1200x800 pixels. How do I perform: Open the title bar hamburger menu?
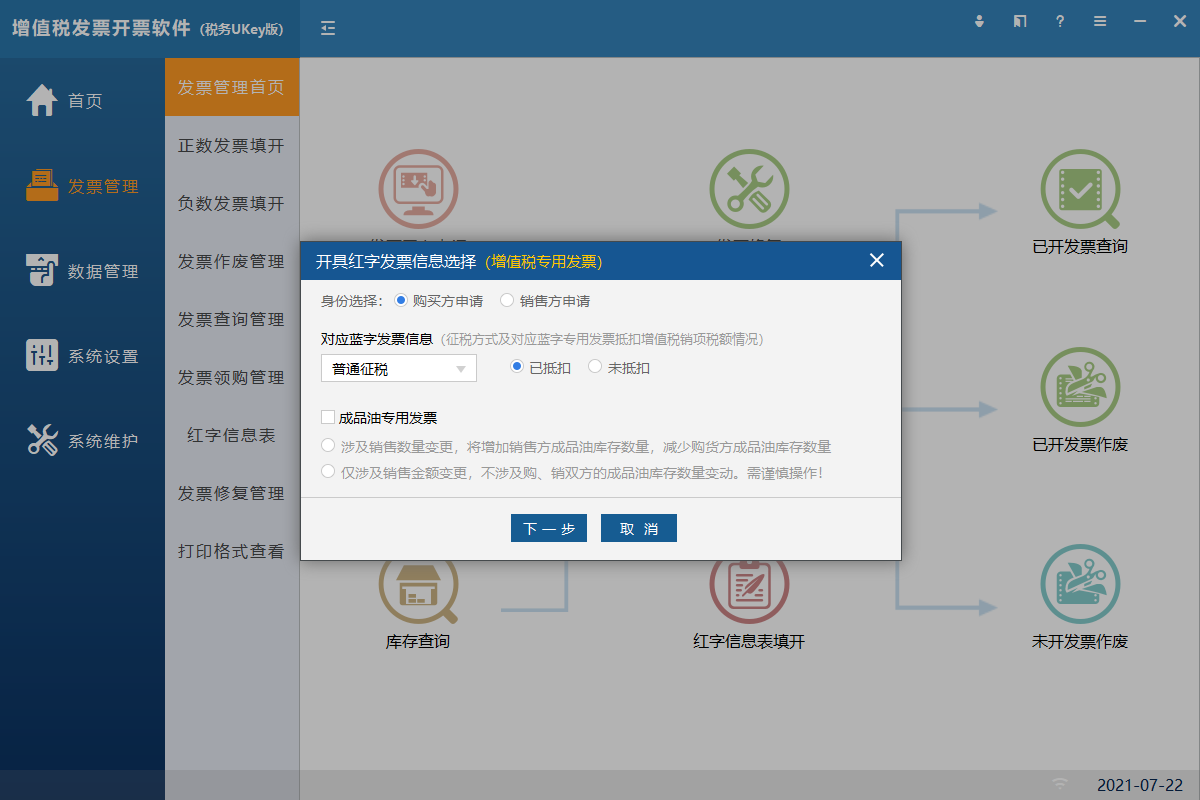(x=1100, y=21)
